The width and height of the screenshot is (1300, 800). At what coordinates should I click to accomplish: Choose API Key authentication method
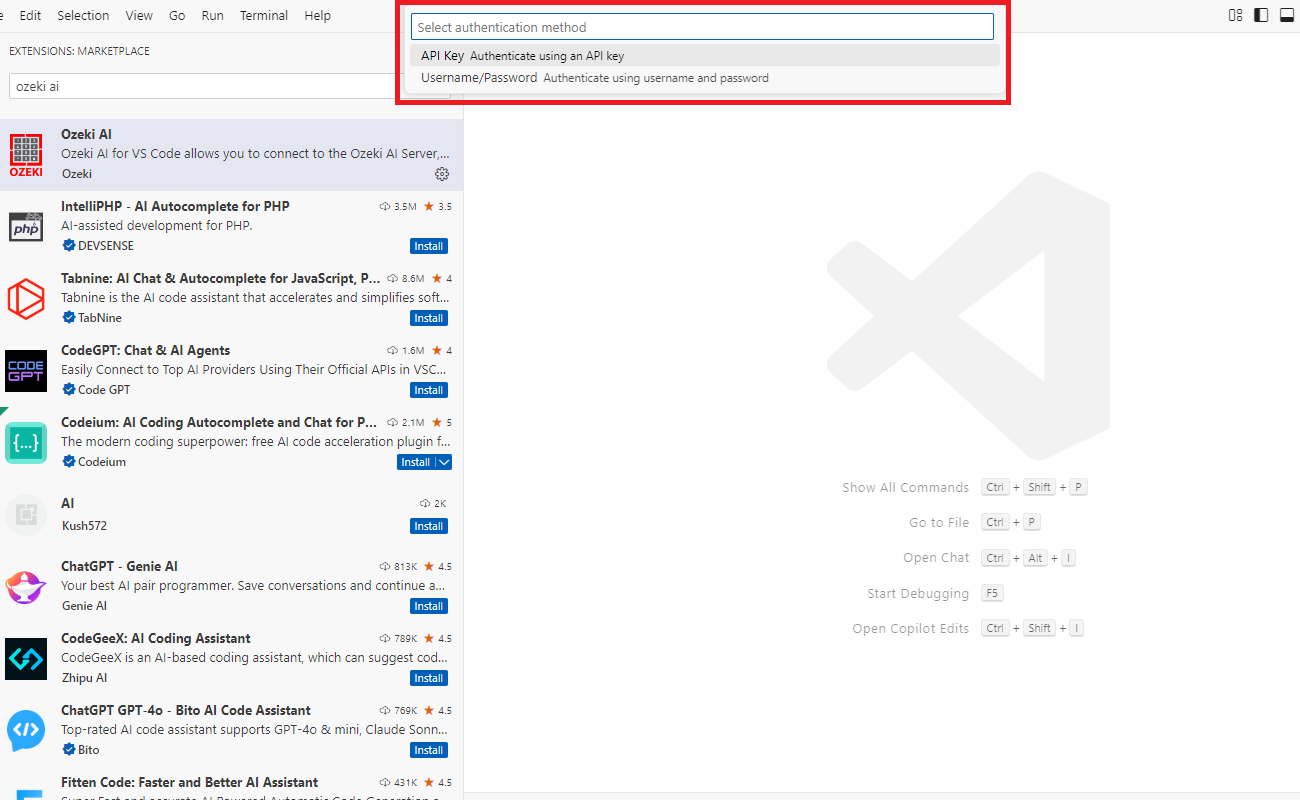(705, 56)
